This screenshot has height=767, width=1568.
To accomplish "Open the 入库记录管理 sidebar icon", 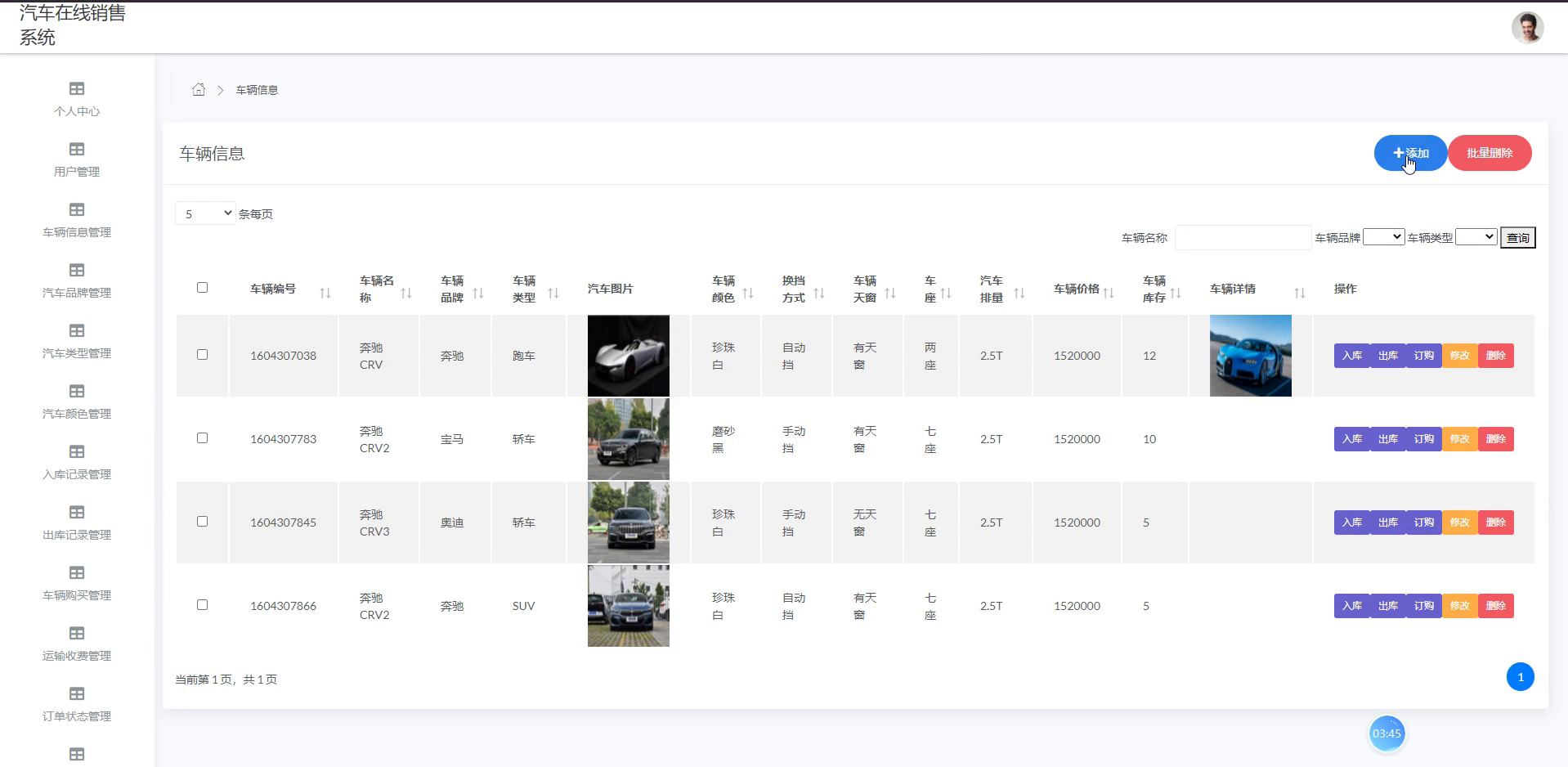I will pos(77,451).
